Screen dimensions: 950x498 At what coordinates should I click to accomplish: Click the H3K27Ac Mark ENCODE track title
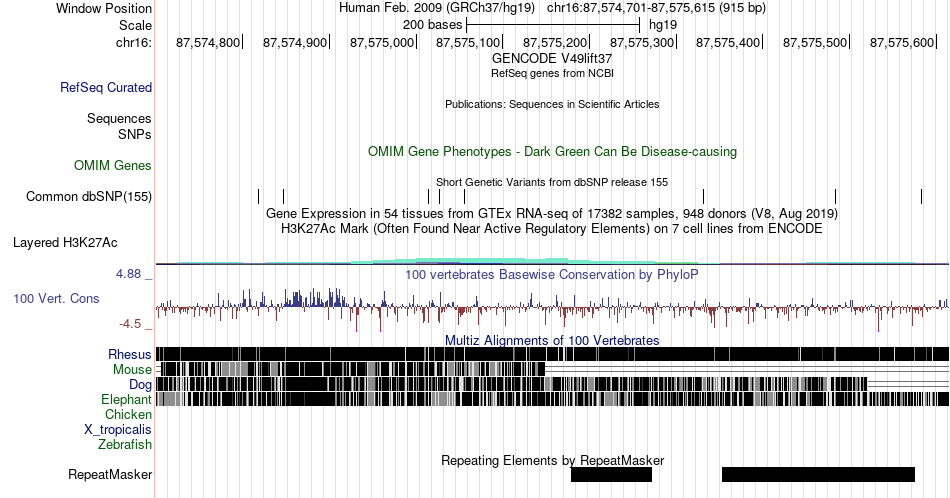(552, 228)
